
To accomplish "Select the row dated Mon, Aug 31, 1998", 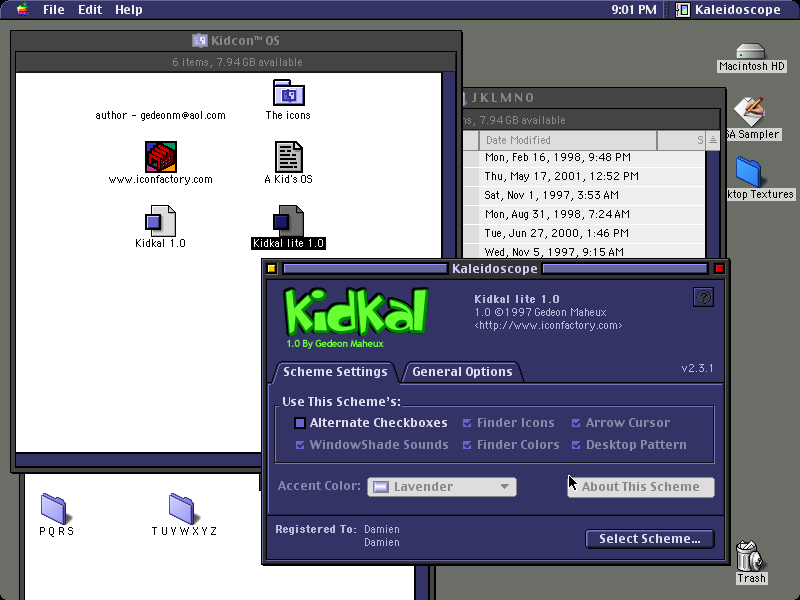I will point(584,214).
